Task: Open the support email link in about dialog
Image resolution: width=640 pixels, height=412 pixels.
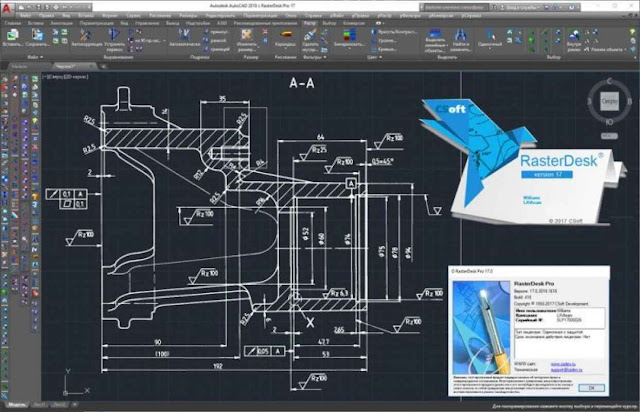Action: 567,370
